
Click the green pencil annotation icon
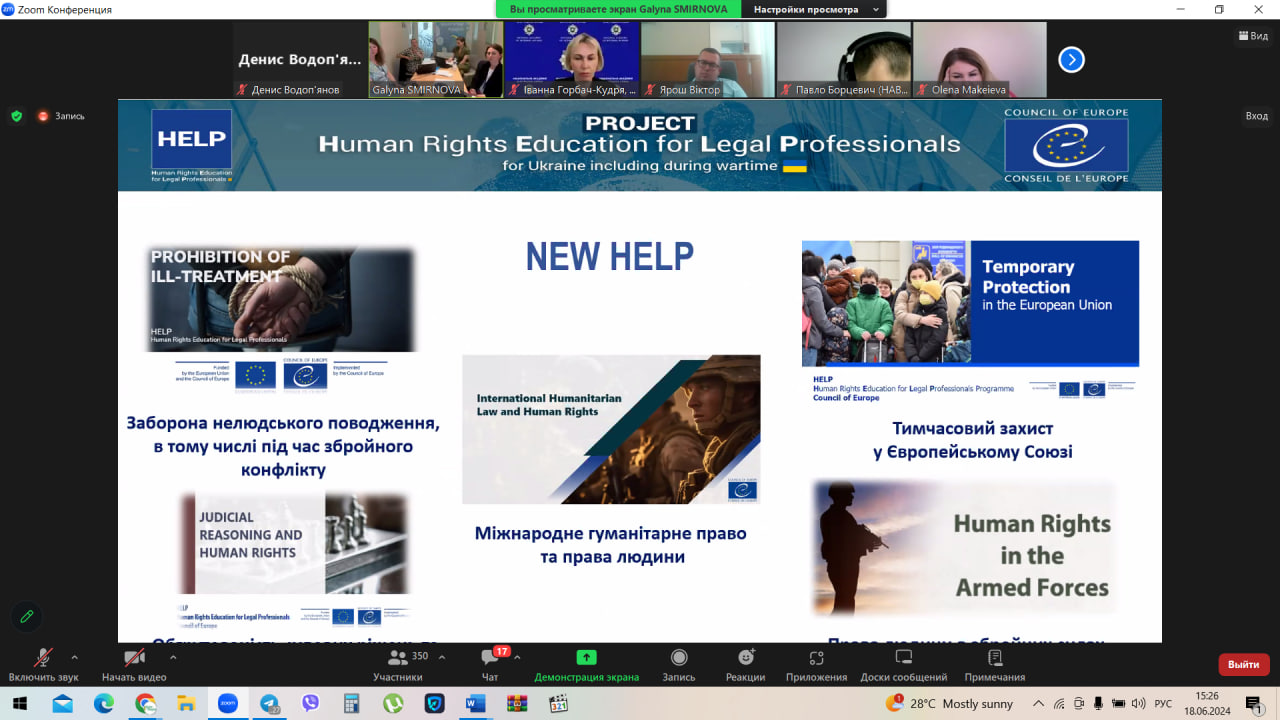pyautogui.click(x=27, y=616)
